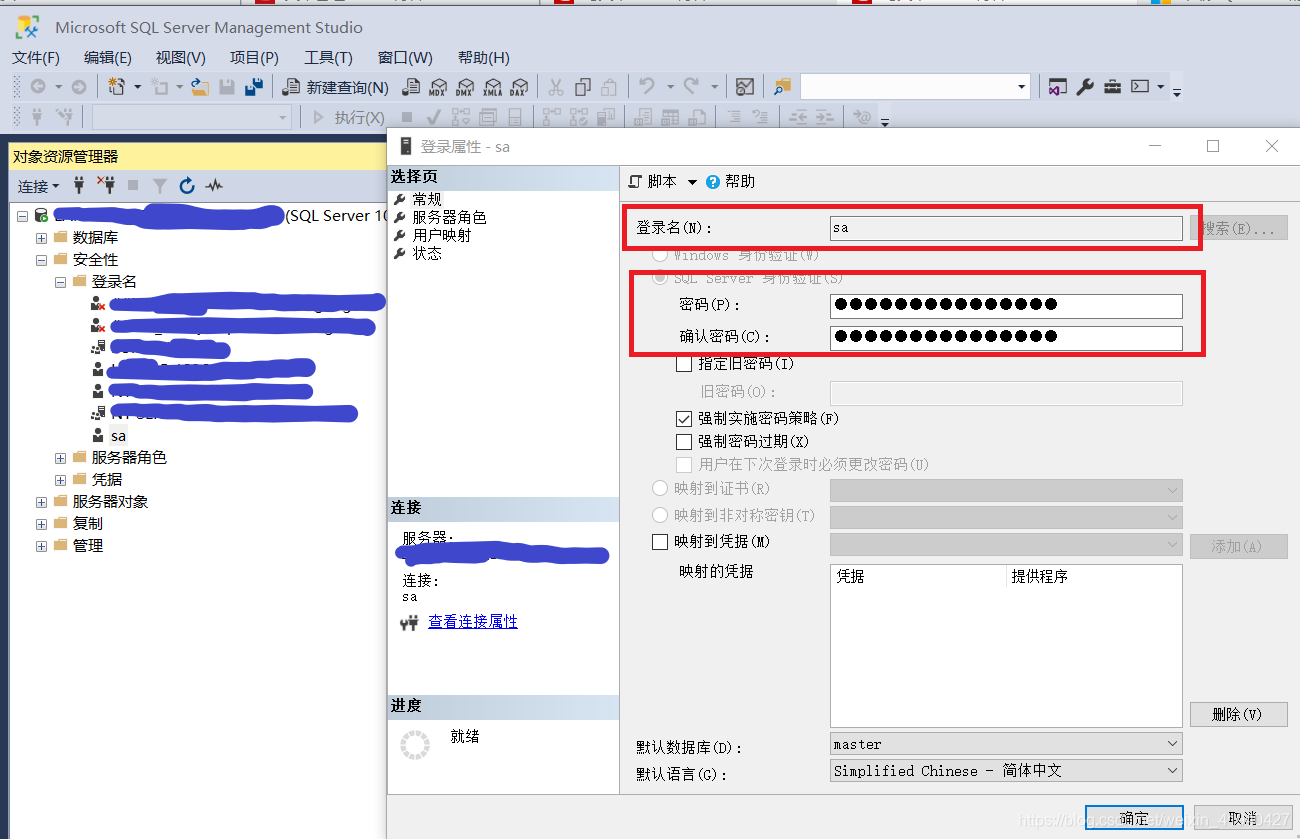Collapse the 安全性 tree node

click(x=41, y=260)
